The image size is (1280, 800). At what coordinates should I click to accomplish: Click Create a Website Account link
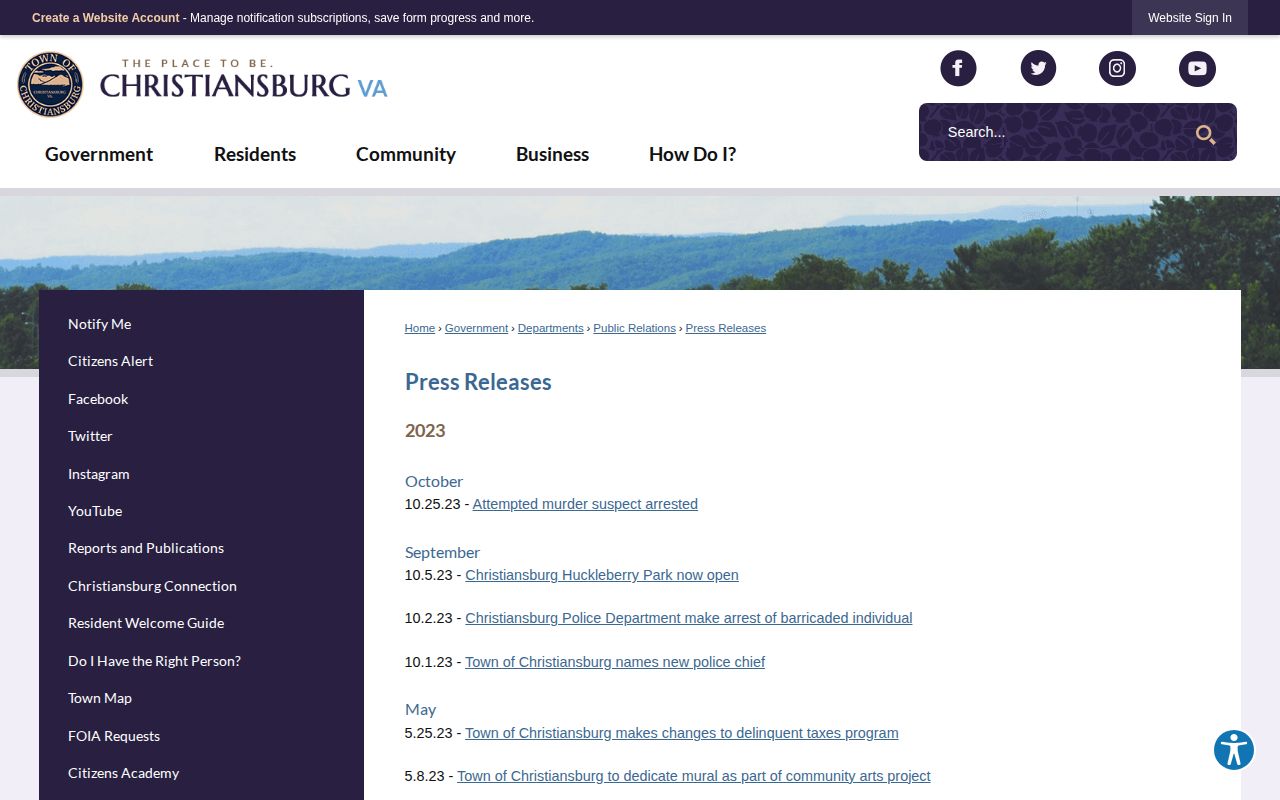pos(106,18)
